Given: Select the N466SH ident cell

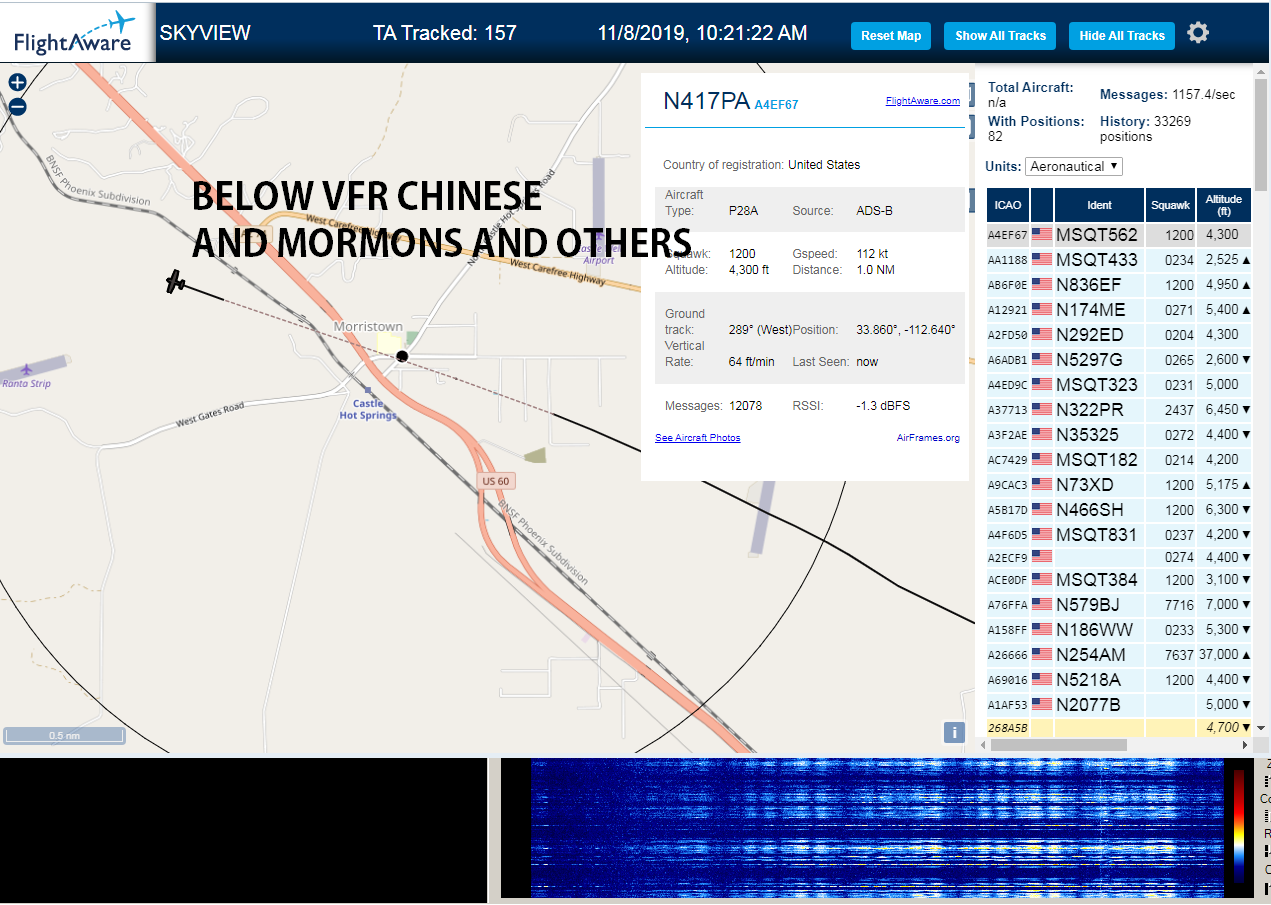Looking at the screenshot, I should 1100,509.
